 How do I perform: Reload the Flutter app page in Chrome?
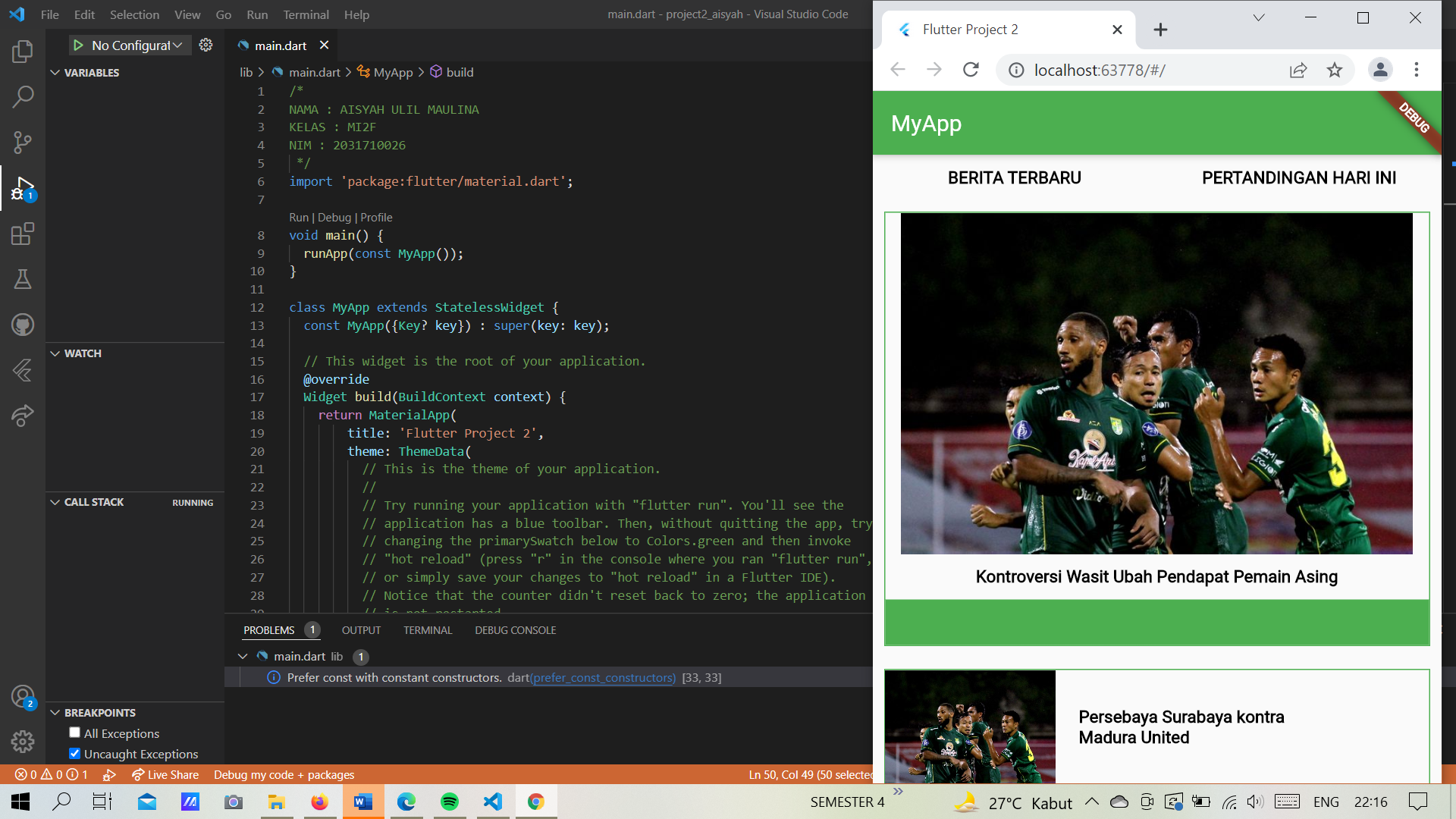coord(971,69)
